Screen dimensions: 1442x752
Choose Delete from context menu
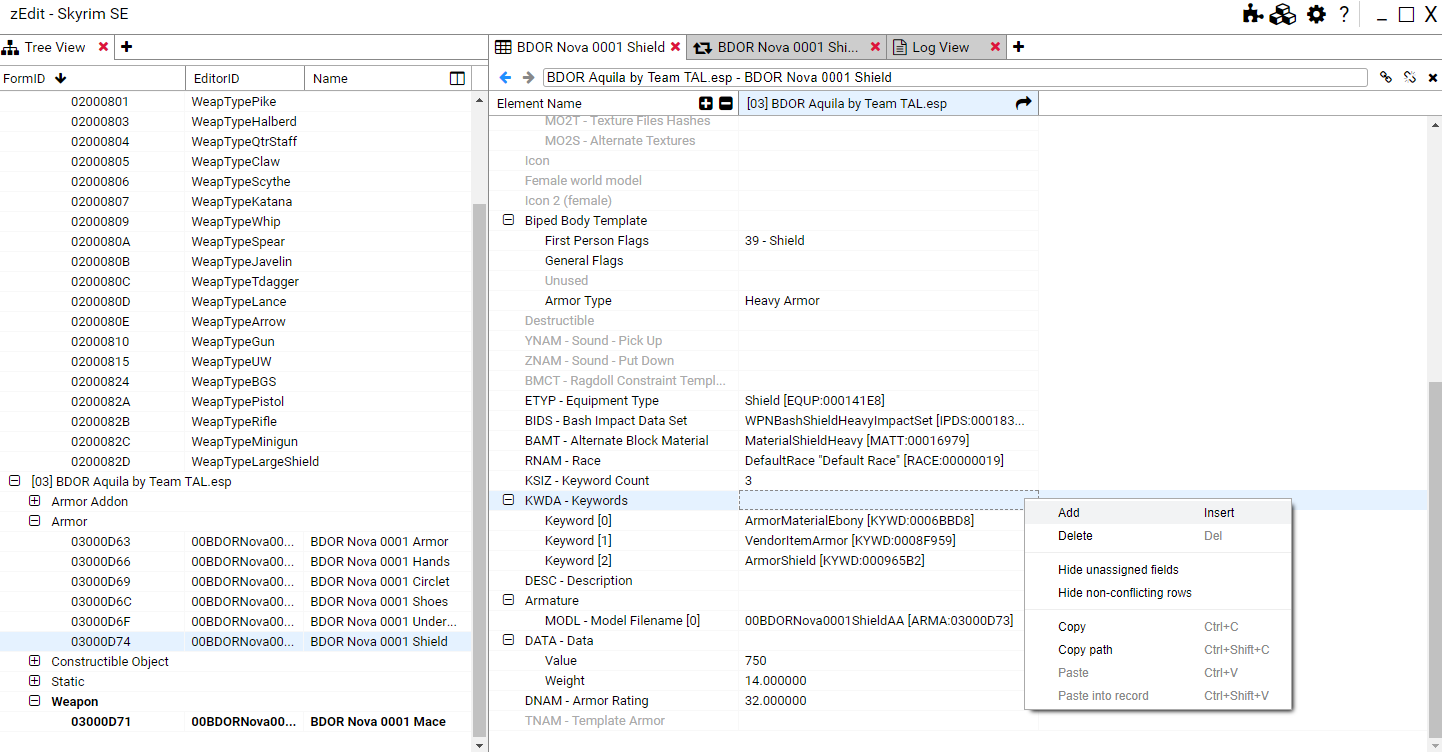[1158, 535]
